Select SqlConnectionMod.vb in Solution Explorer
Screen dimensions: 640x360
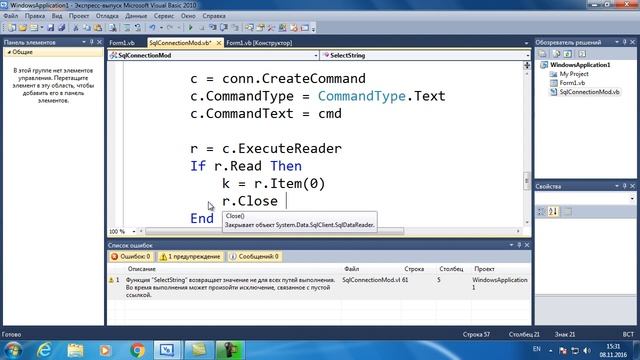pyautogui.click(x=589, y=92)
